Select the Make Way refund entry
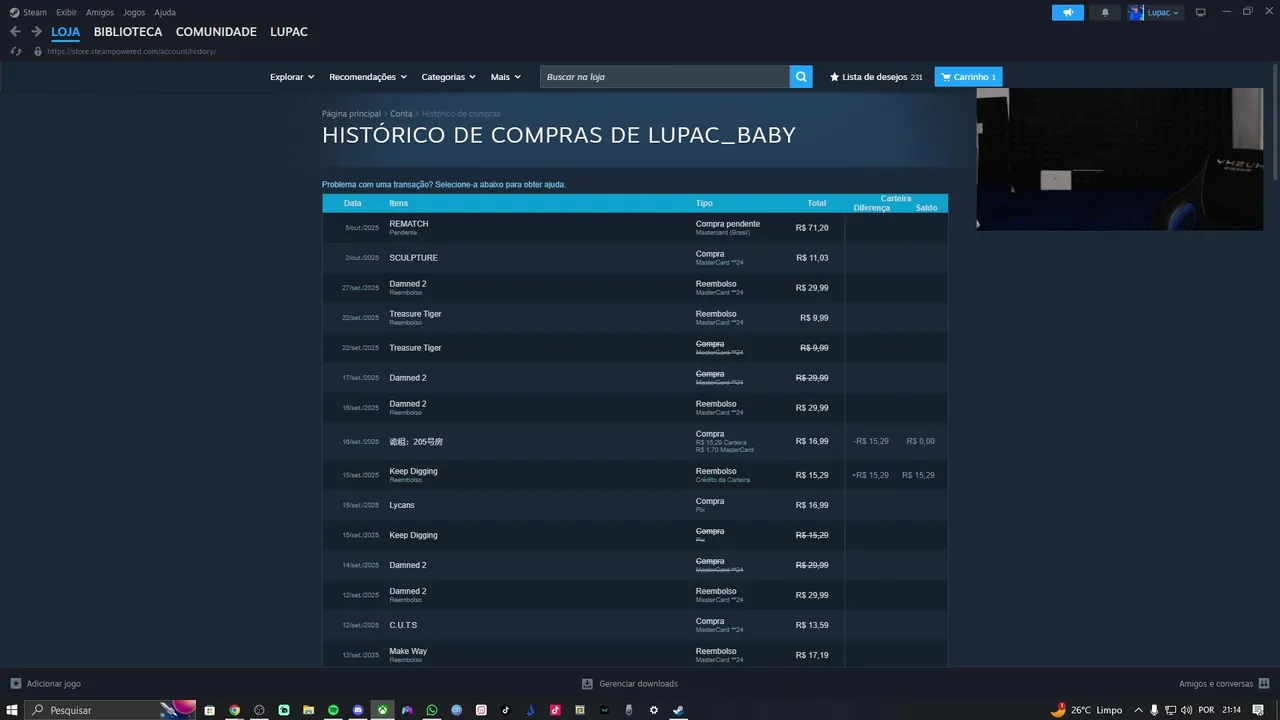The width and height of the screenshot is (1280, 720). [635, 655]
